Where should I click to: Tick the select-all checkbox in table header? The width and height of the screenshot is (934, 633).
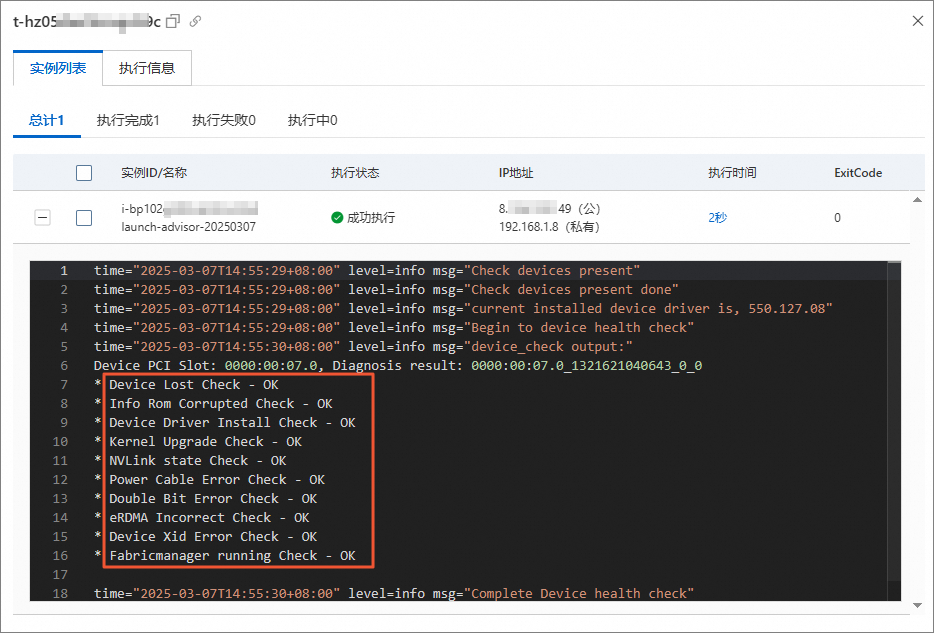click(x=84, y=173)
